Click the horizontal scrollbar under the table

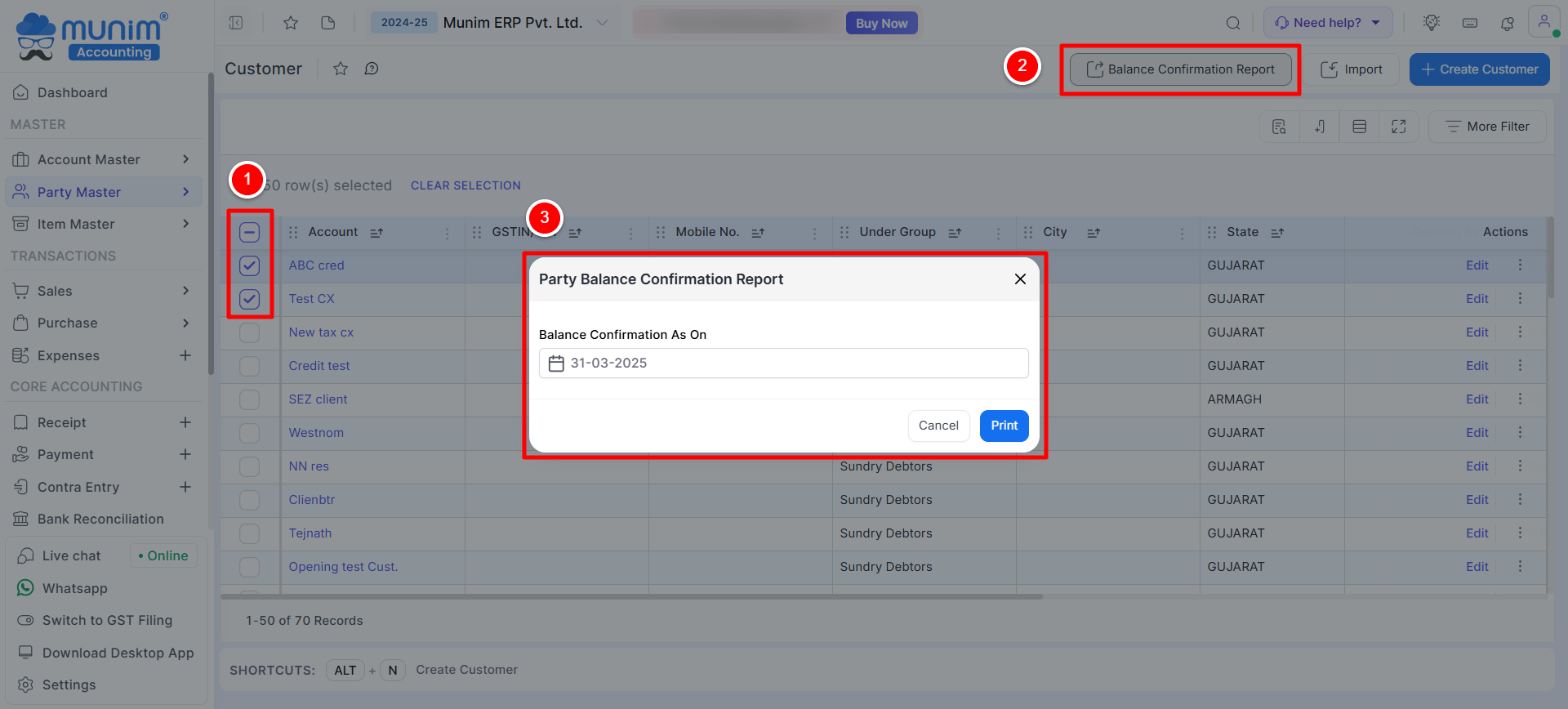[x=631, y=596]
